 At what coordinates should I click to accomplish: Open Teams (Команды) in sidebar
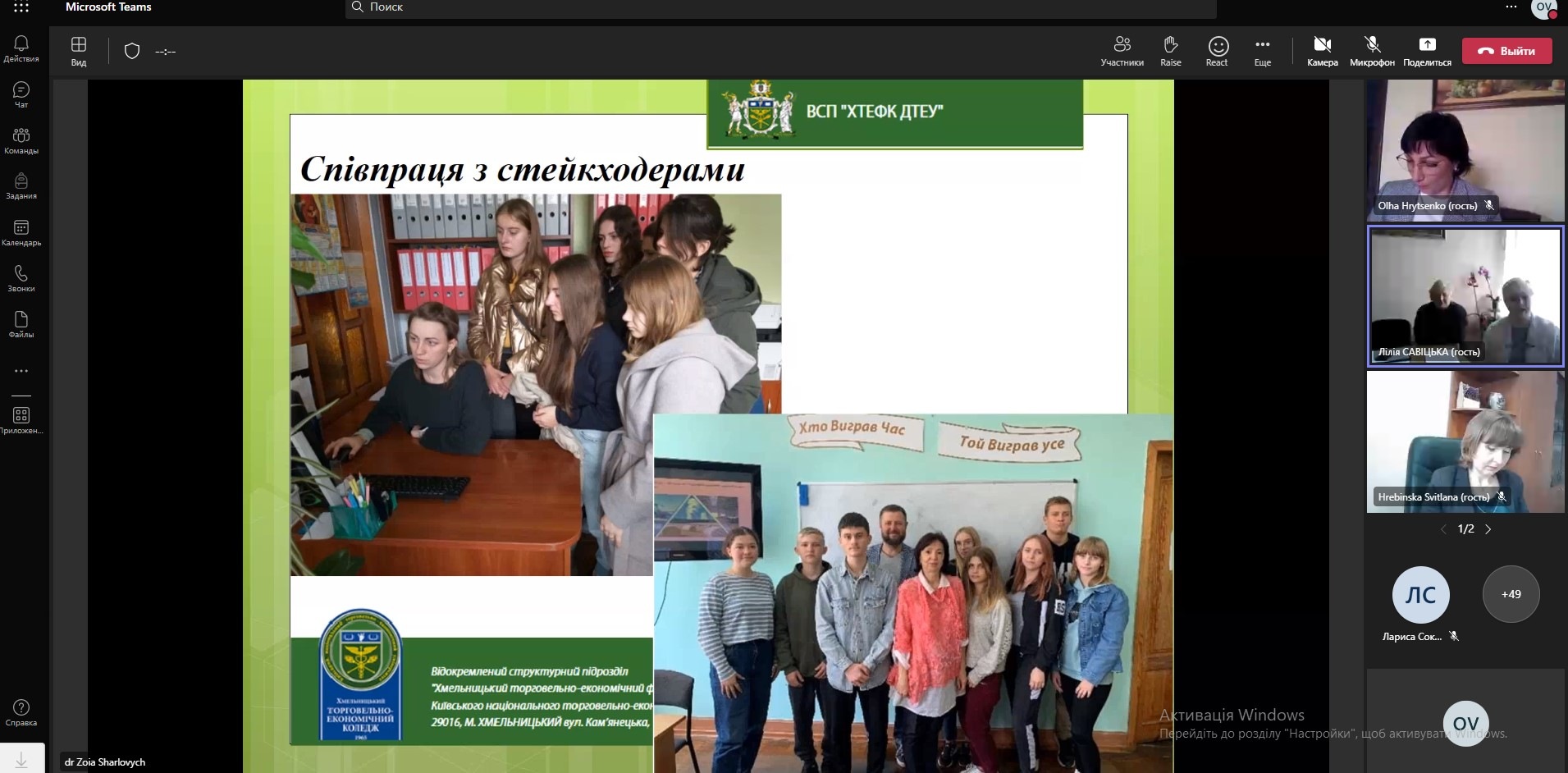(21, 140)
